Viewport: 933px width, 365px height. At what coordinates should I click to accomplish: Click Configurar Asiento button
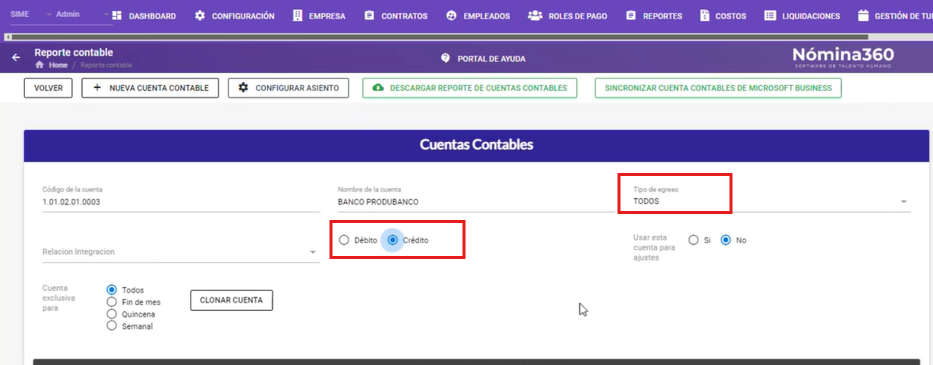coord(289,88)
